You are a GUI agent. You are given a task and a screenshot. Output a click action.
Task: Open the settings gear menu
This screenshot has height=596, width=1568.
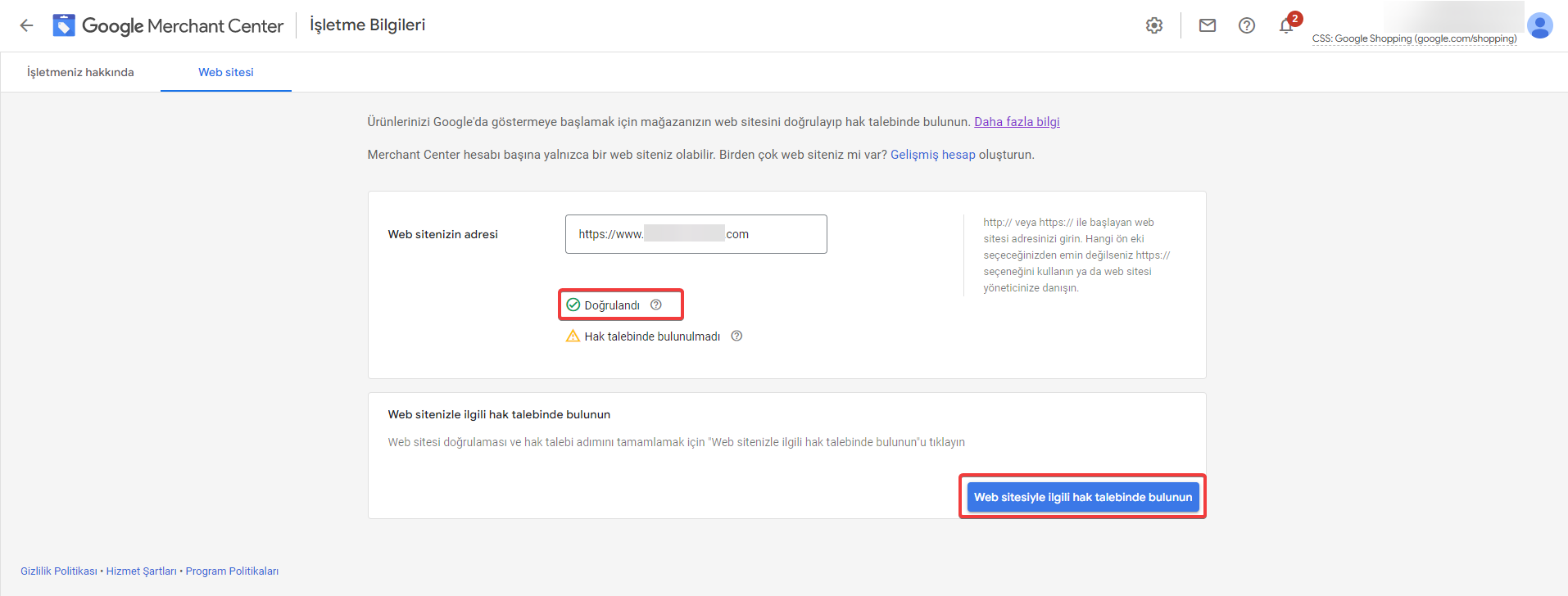pos(1154,25)
